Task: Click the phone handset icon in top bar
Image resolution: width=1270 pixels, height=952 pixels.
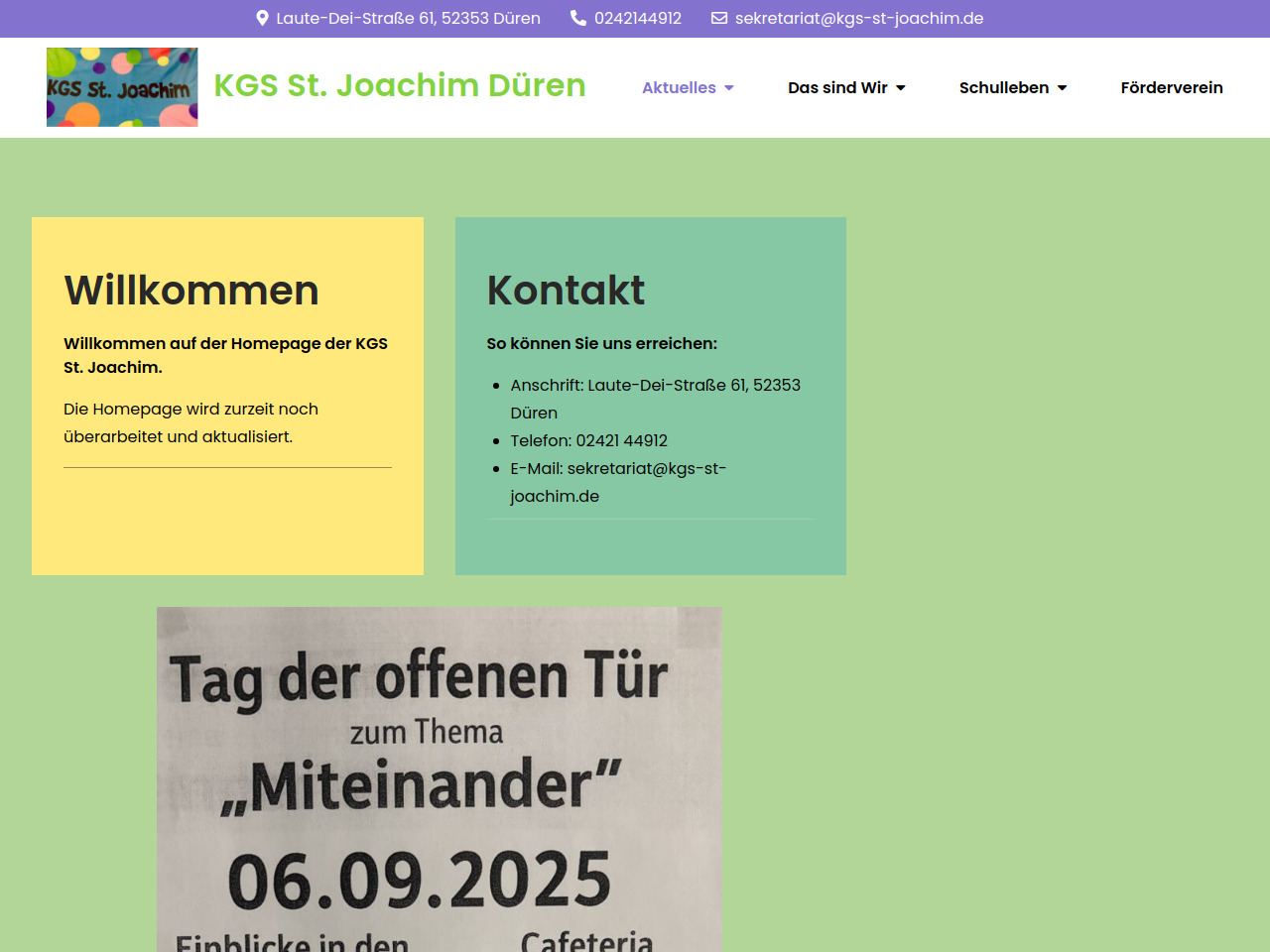Action: 578,18
